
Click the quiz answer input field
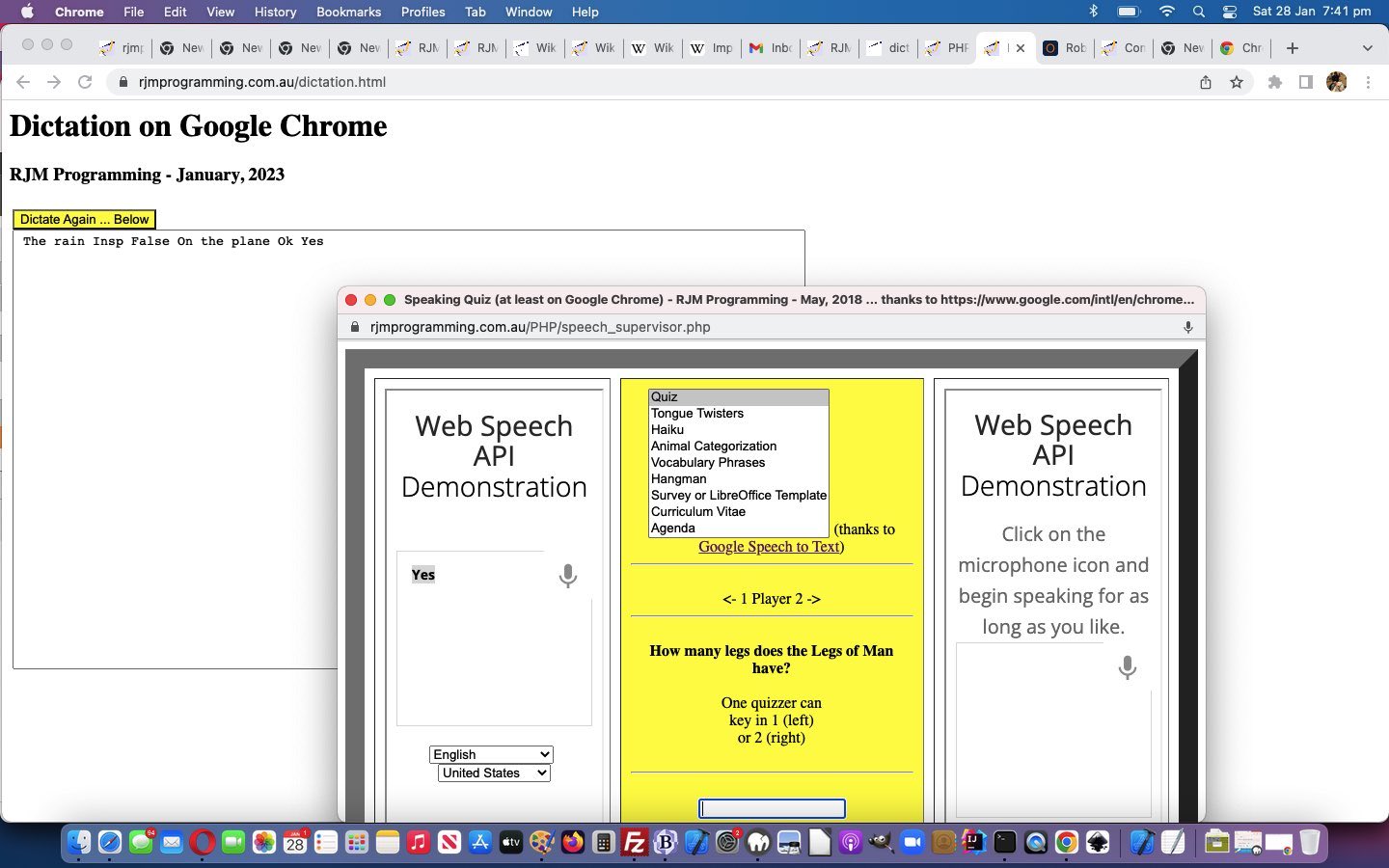click(x=772, y=809)
